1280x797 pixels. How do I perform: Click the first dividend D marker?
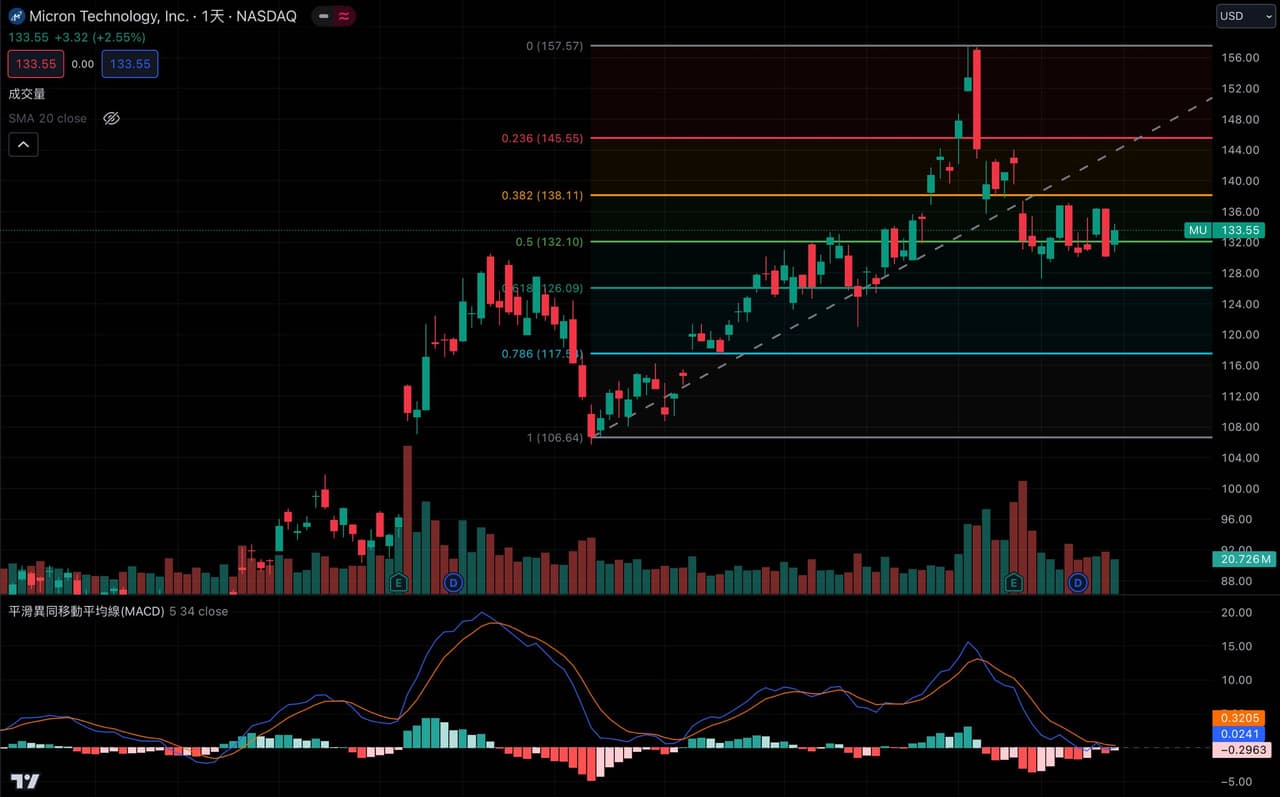(453, 582)
